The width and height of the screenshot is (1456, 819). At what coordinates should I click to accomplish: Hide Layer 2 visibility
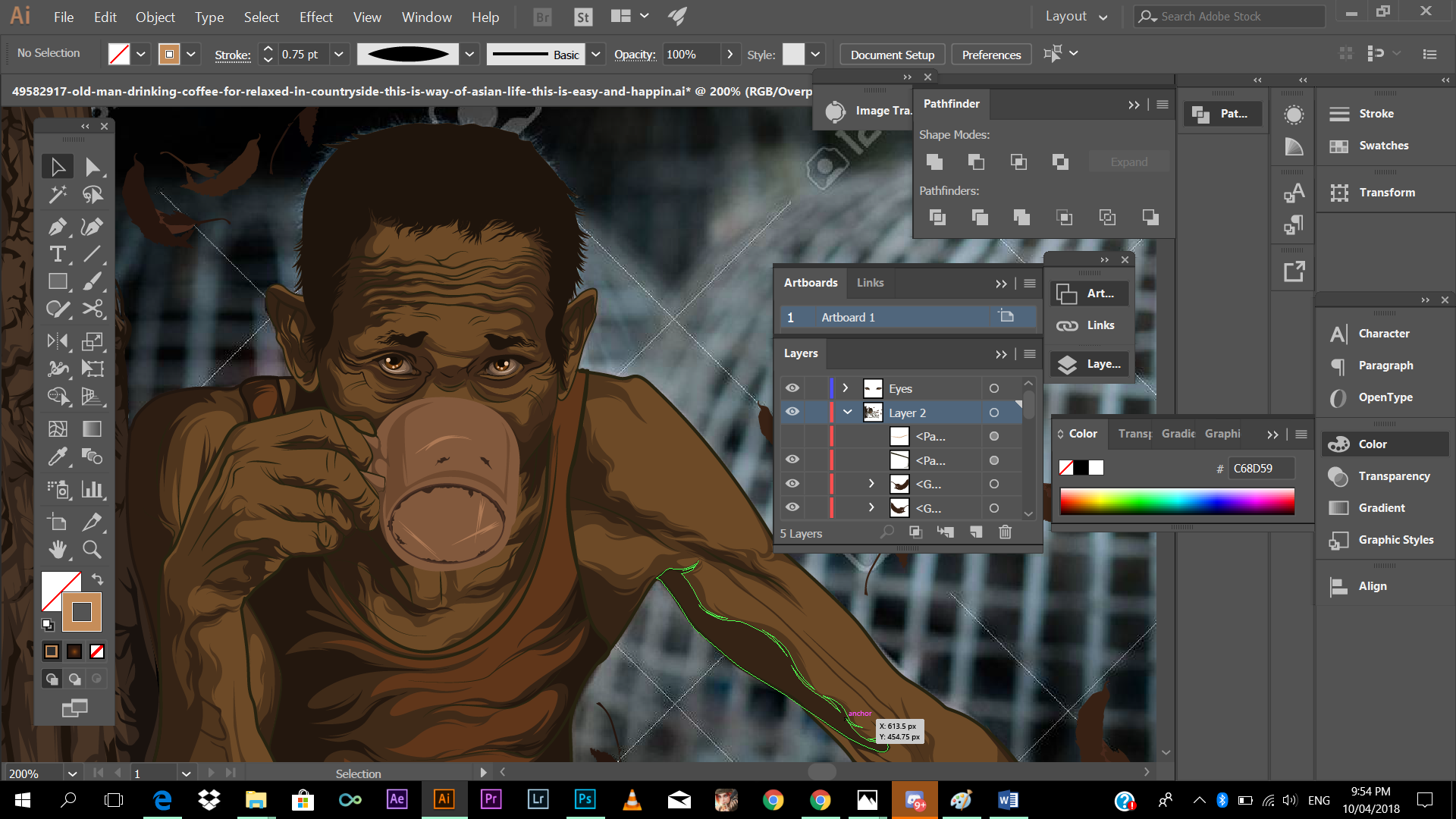792,412
